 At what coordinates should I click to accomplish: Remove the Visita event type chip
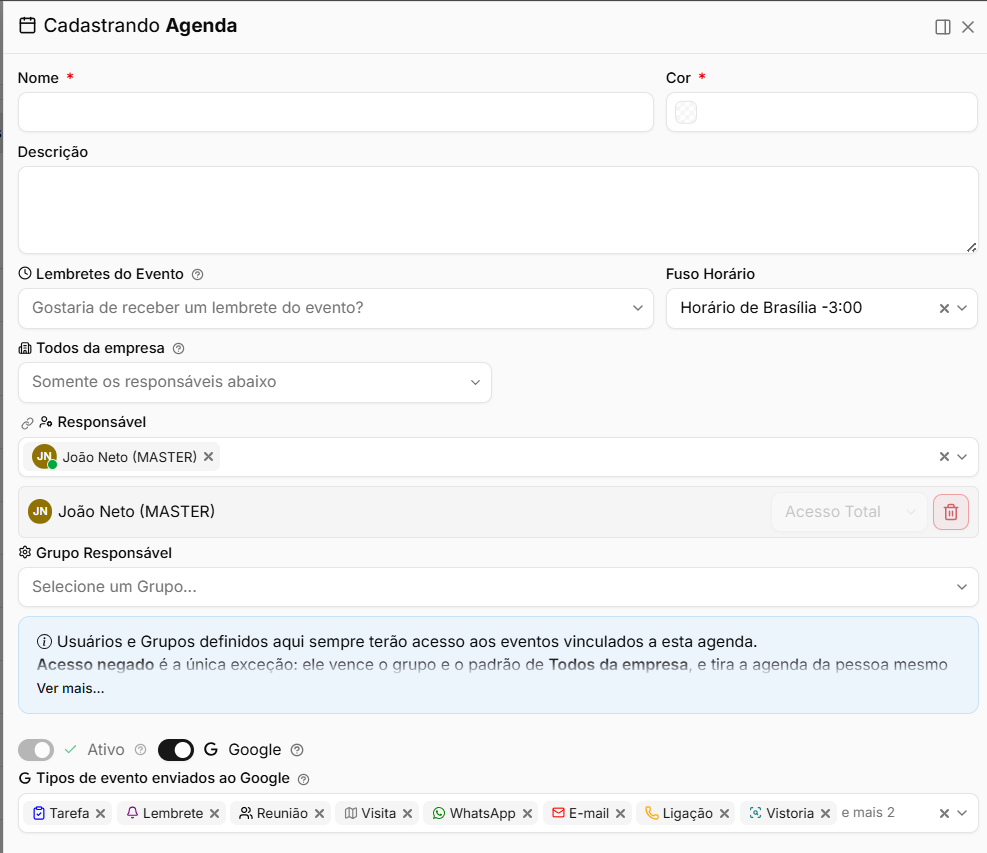click(x=407, y=813)
